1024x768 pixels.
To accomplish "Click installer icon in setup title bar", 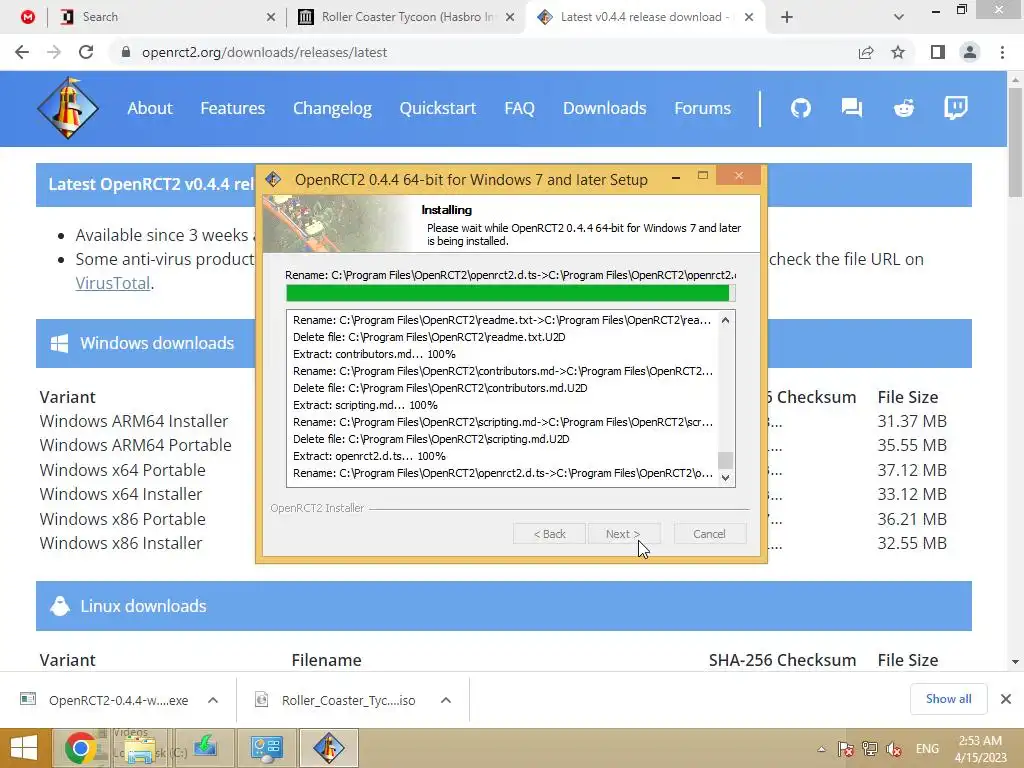I will click(x=274, y=179).
